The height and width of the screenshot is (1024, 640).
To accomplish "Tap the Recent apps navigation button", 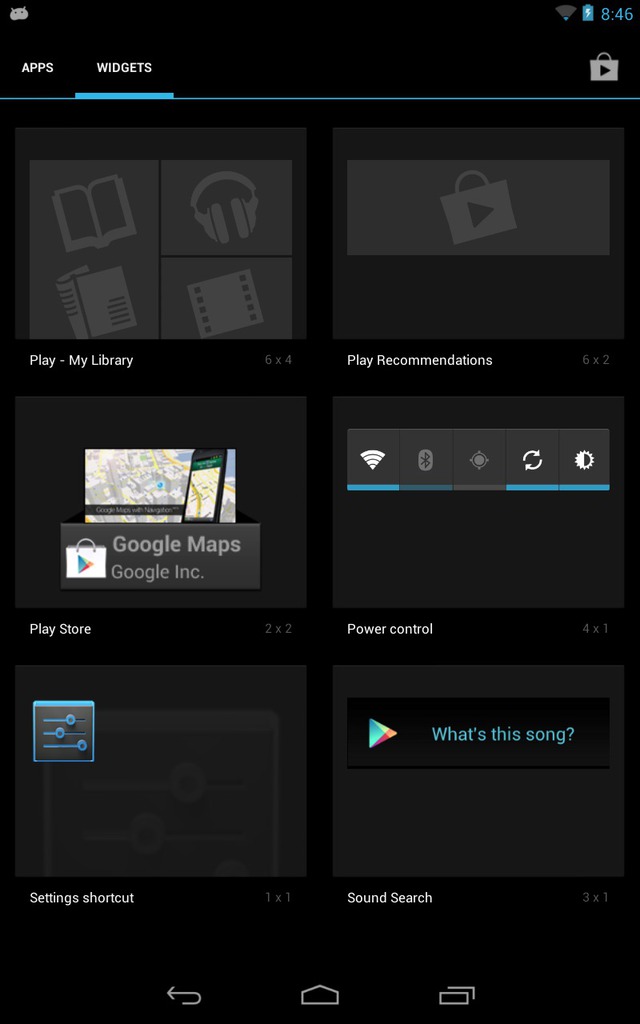I will point(456,995).
